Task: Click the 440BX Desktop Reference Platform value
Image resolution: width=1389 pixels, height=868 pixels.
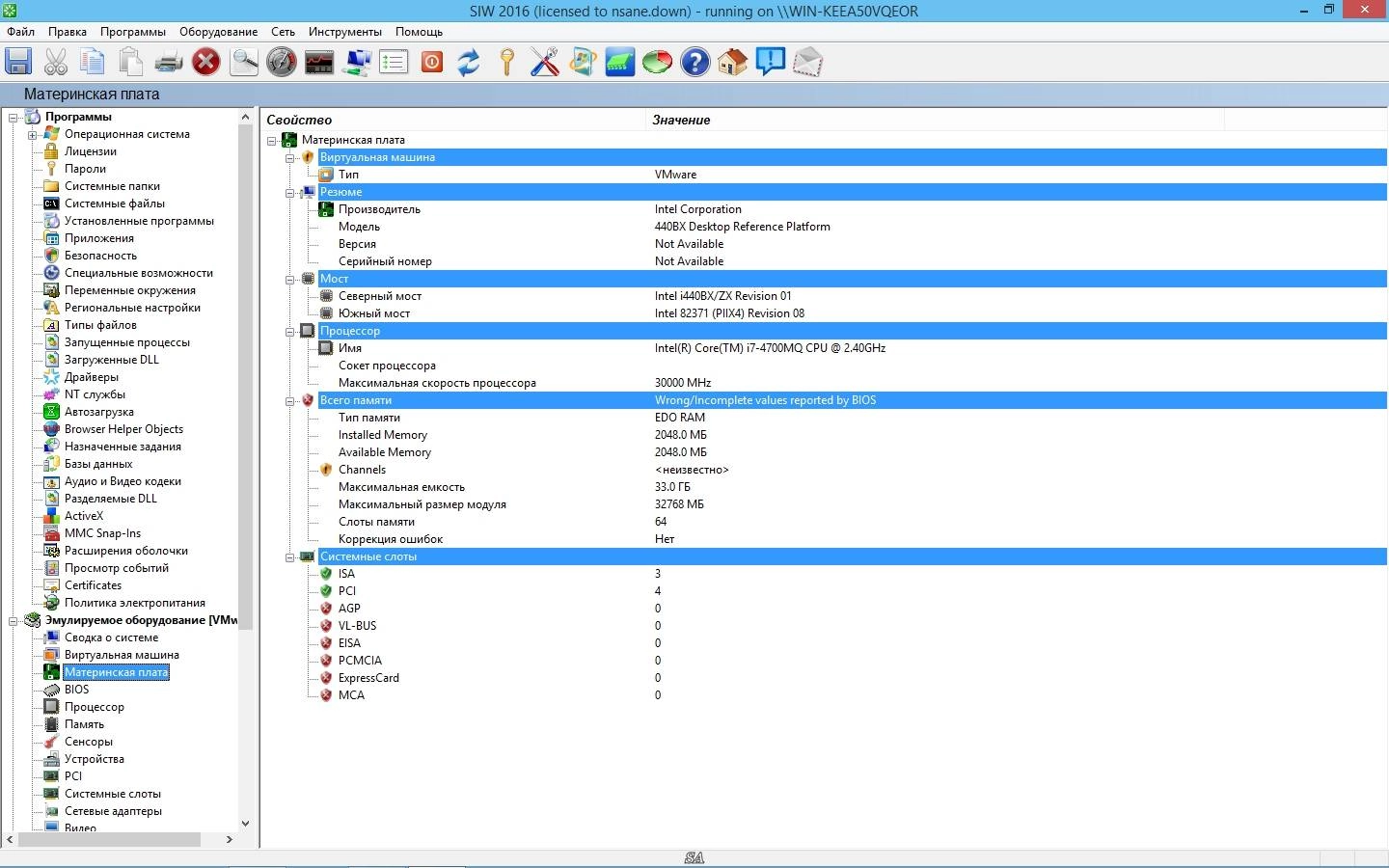Action: pos(742,227)
